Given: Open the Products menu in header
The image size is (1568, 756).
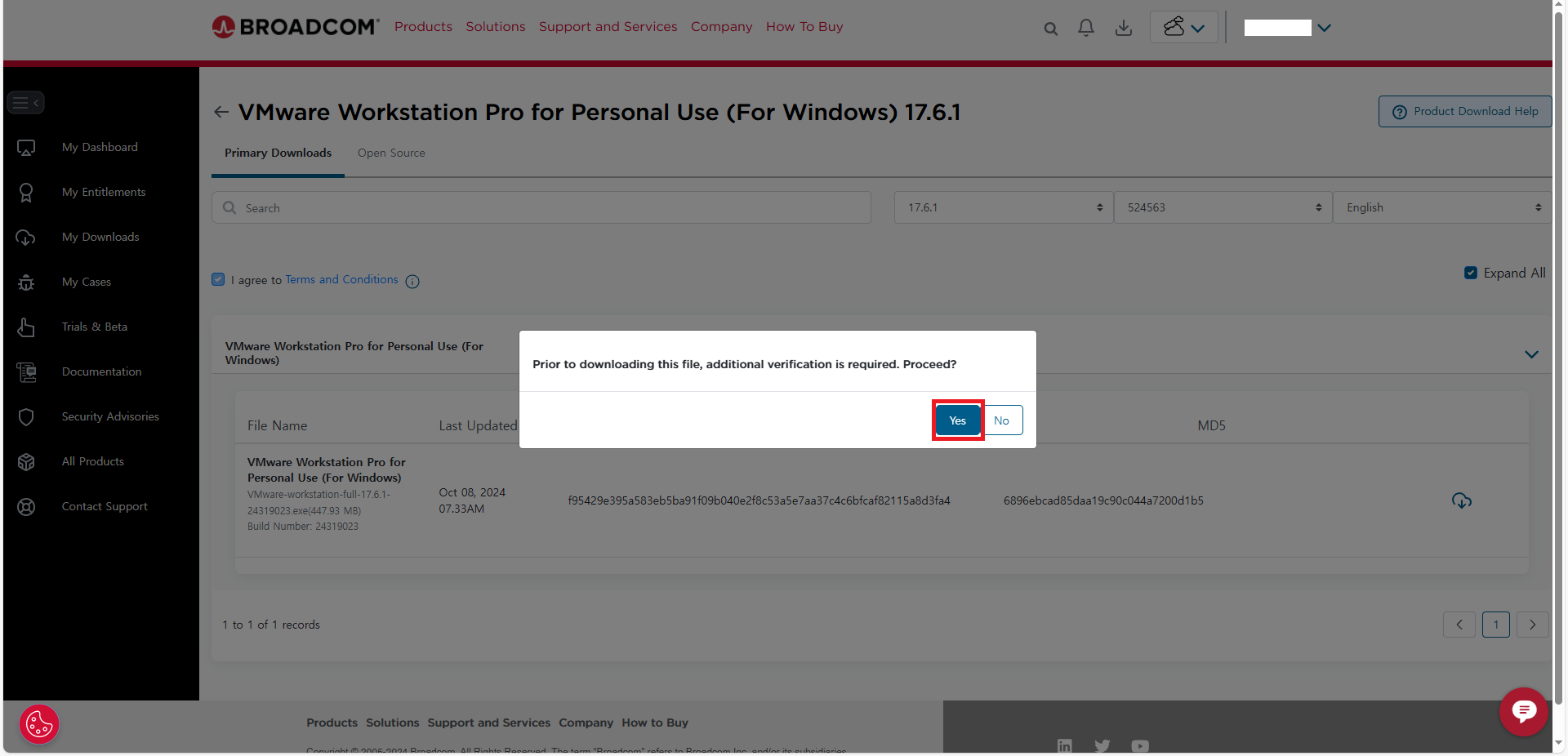Looking at the screenshot, I should tap(423, 27).
